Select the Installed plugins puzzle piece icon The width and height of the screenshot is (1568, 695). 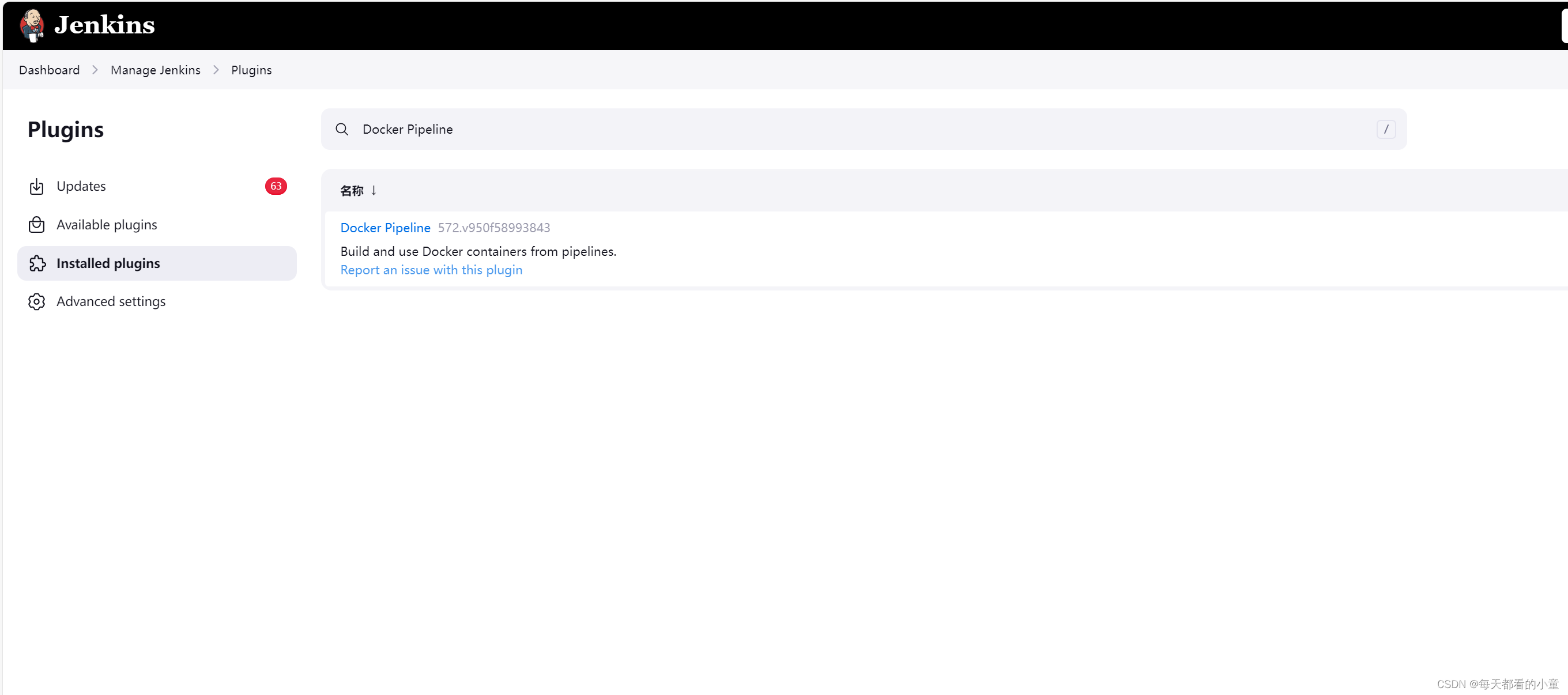coord(37,263)
